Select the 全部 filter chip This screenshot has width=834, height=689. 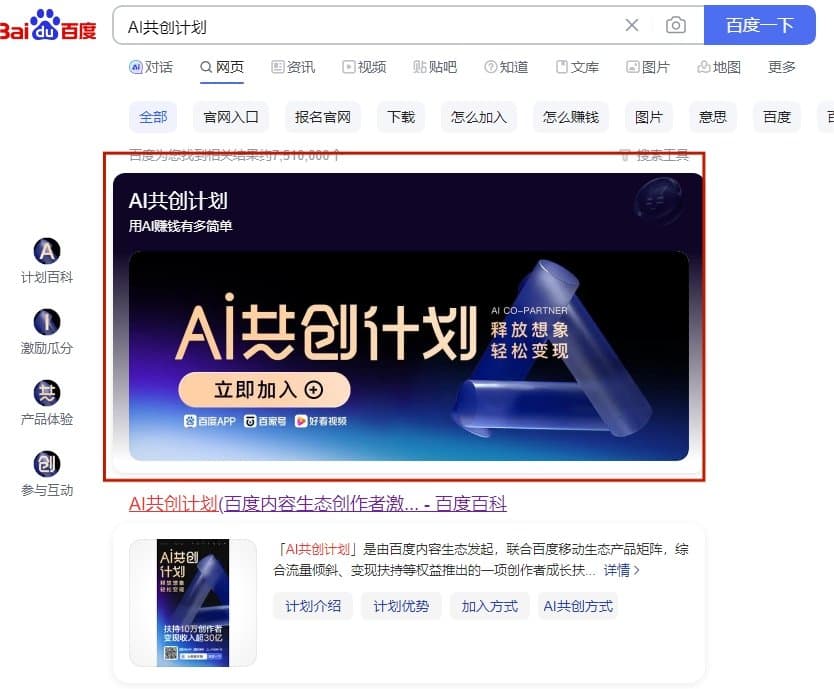click(153, 117)
